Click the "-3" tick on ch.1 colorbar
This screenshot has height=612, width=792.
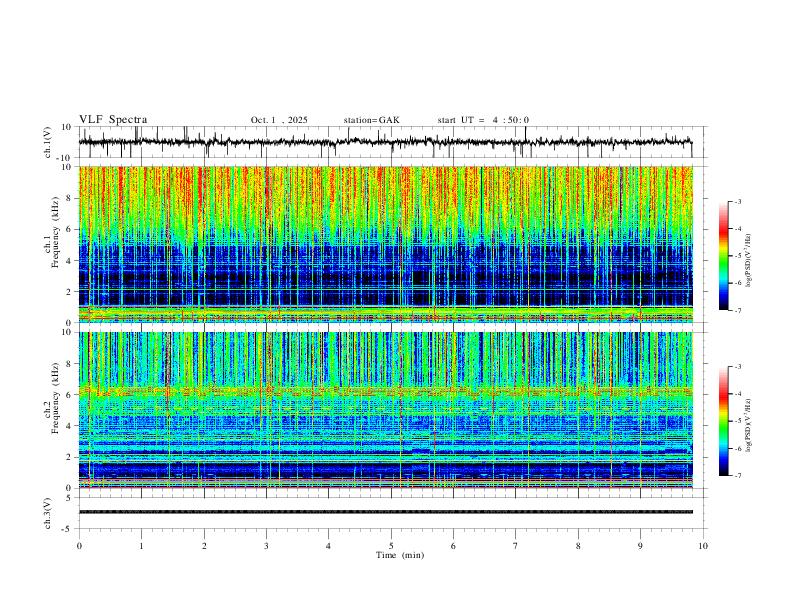coord(738,201)
